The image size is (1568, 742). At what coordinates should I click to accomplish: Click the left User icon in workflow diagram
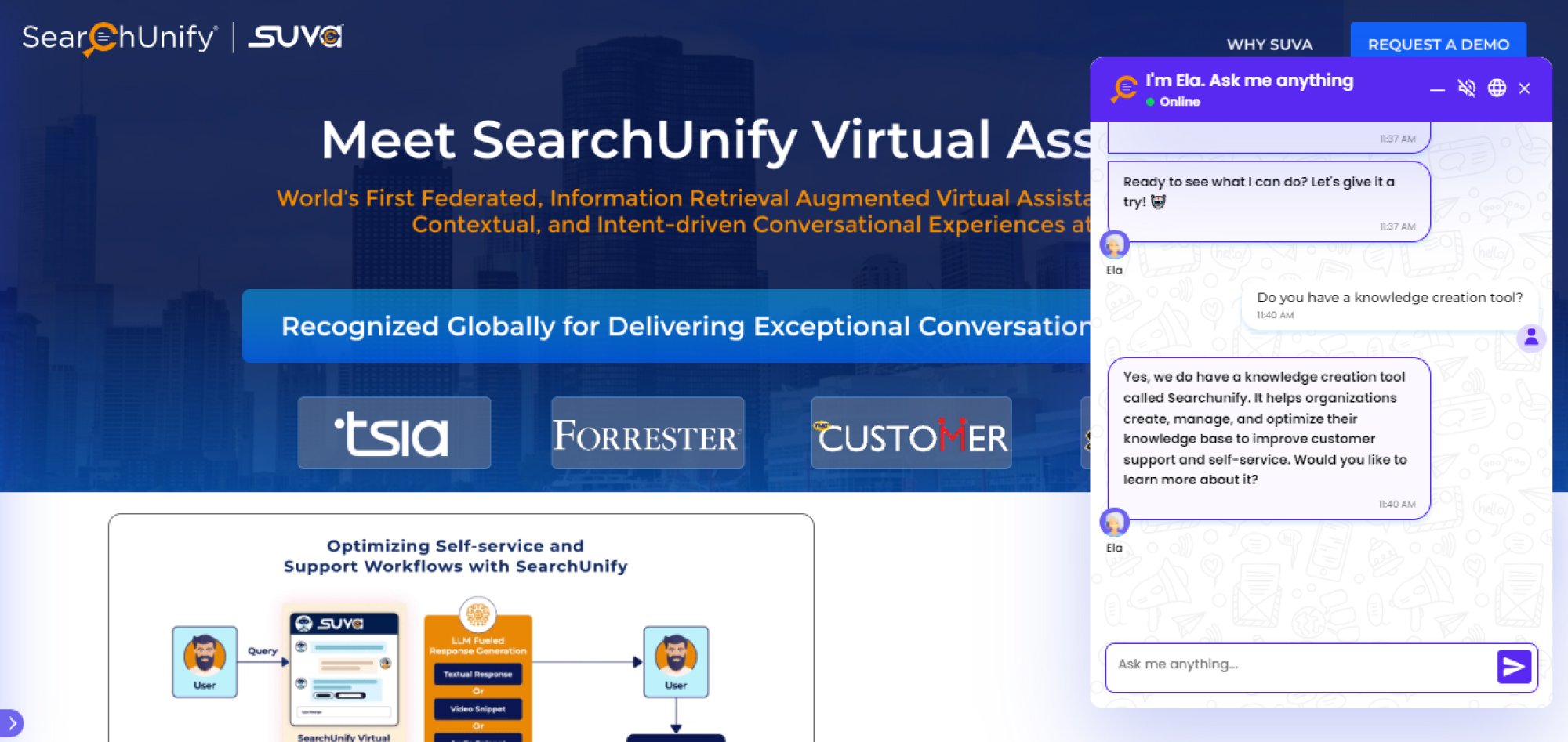(205, 662)
